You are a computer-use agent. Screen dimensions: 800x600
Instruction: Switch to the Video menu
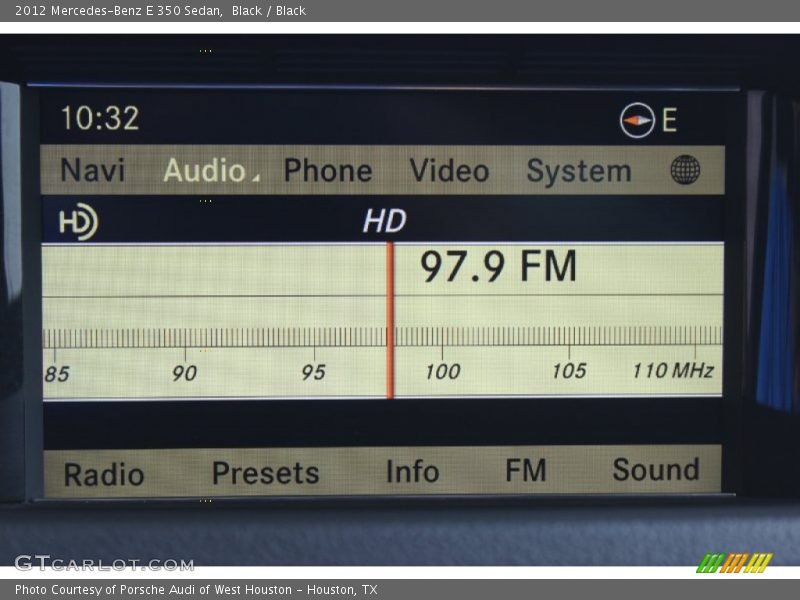[449, 170]
